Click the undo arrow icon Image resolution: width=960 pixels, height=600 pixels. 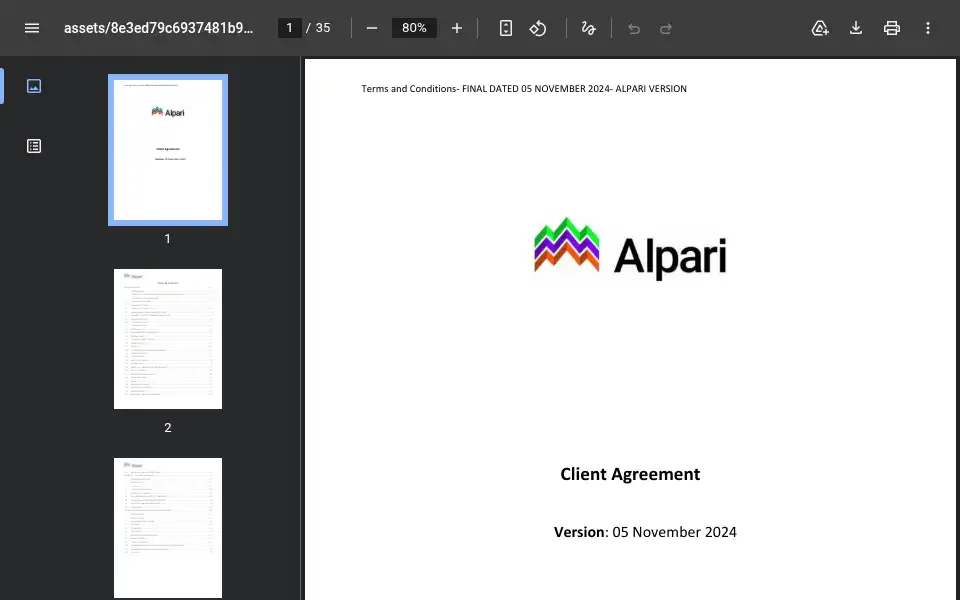[634, 29]
